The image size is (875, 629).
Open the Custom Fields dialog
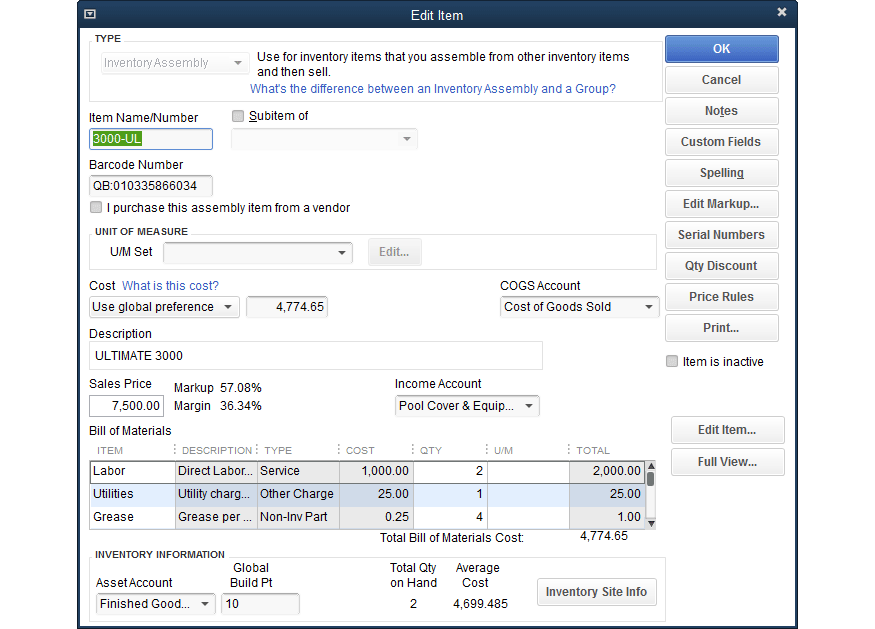[721, 142]
